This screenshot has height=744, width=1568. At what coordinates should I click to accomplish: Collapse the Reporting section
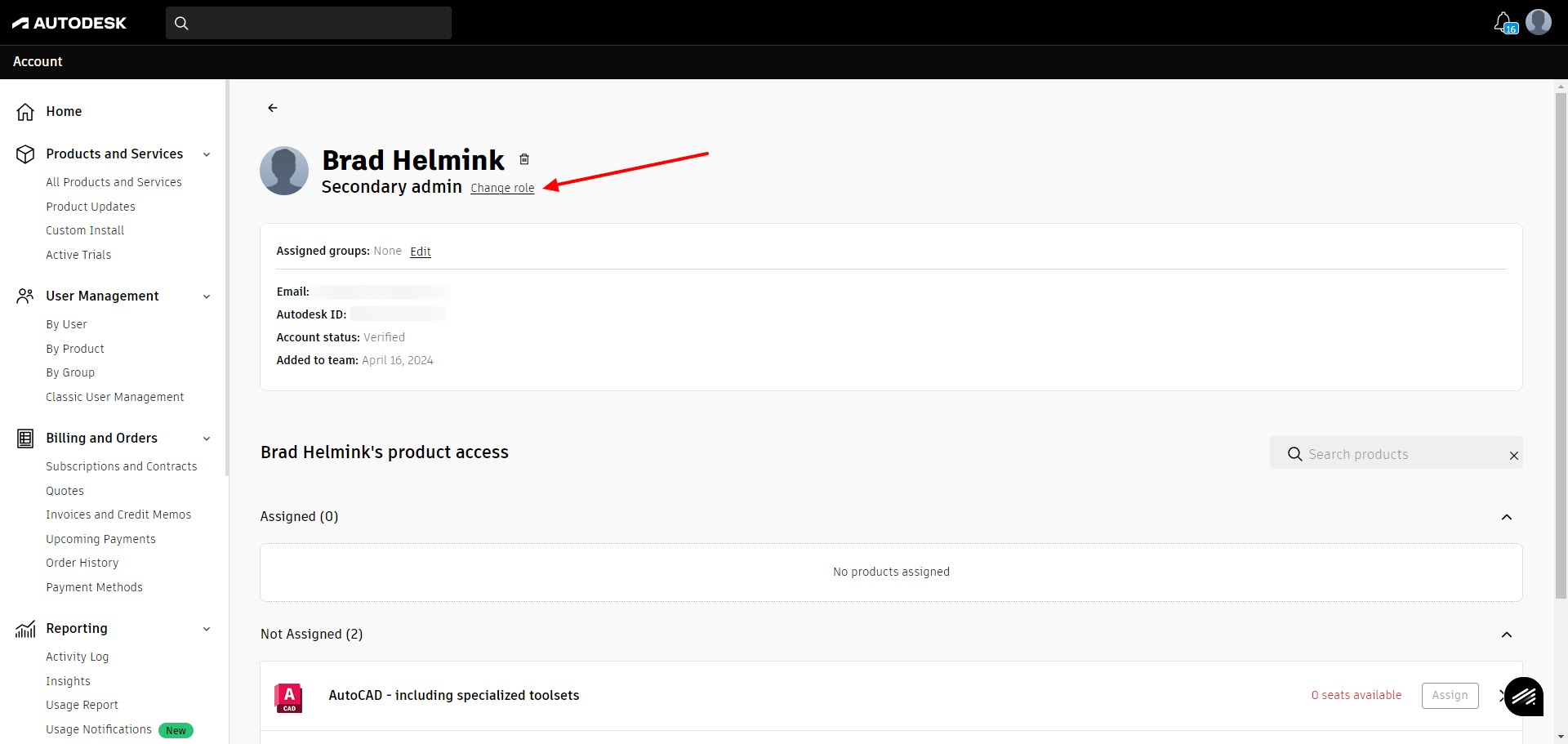click(207, 629)
